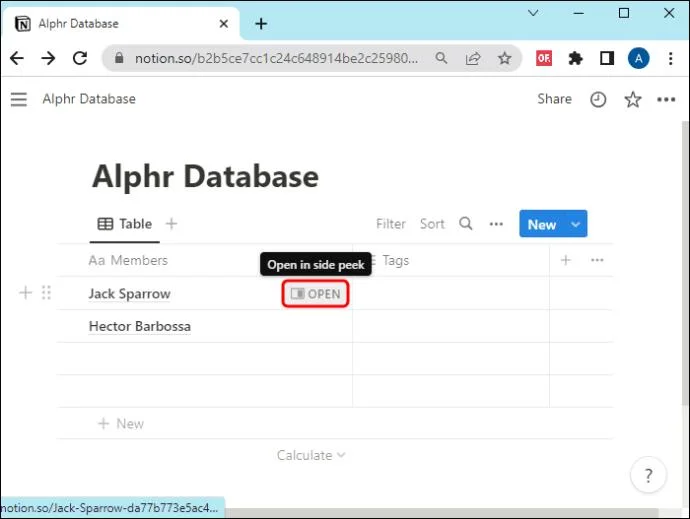Click the horizontal scrollbar at bottom

pos(442,513)
